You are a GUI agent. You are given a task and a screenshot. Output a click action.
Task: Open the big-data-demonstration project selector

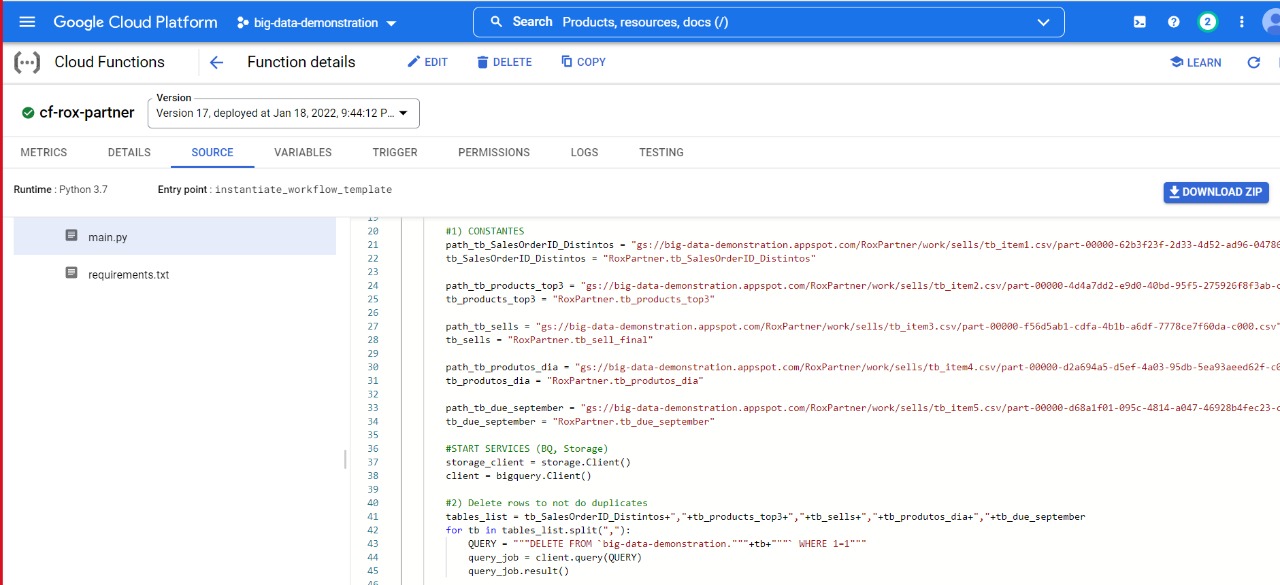[x=316, y=22]
